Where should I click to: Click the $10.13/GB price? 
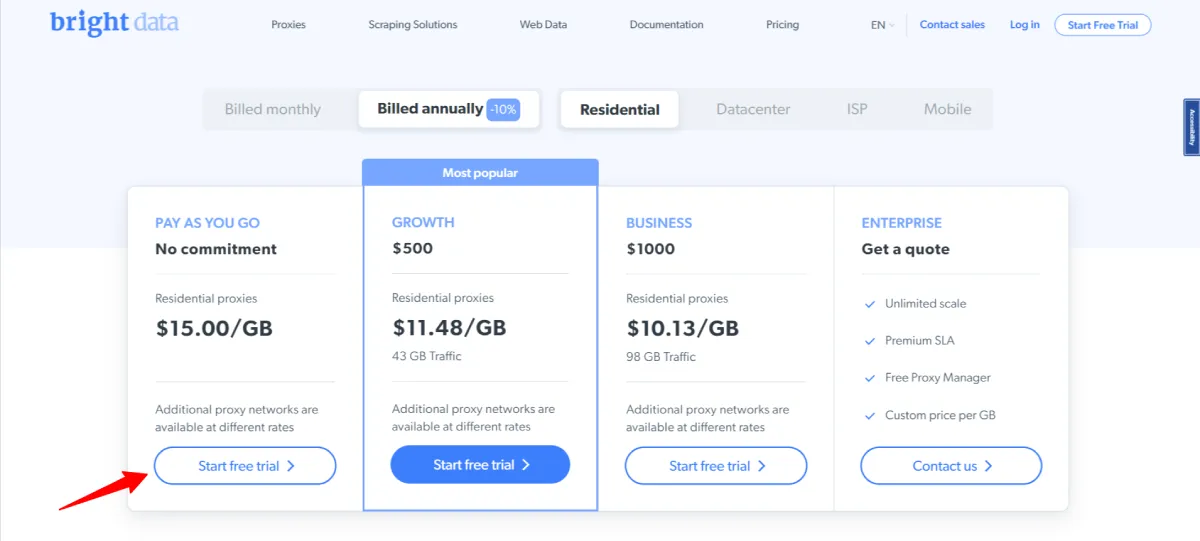[683, 328]
